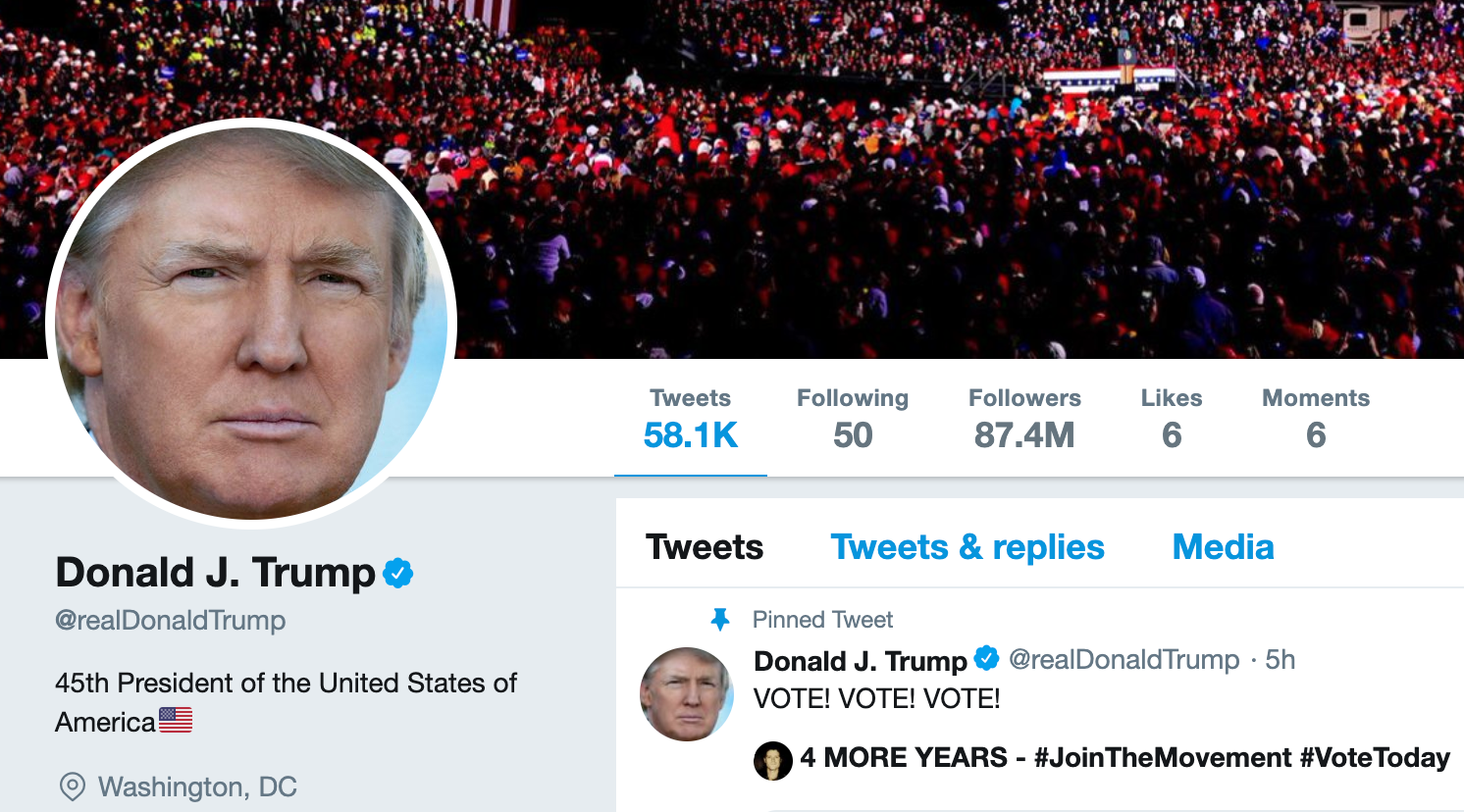1464x812 pixels.
Task: Click the 5h timestamp on pinned tweet
Action: (1281, 660)
